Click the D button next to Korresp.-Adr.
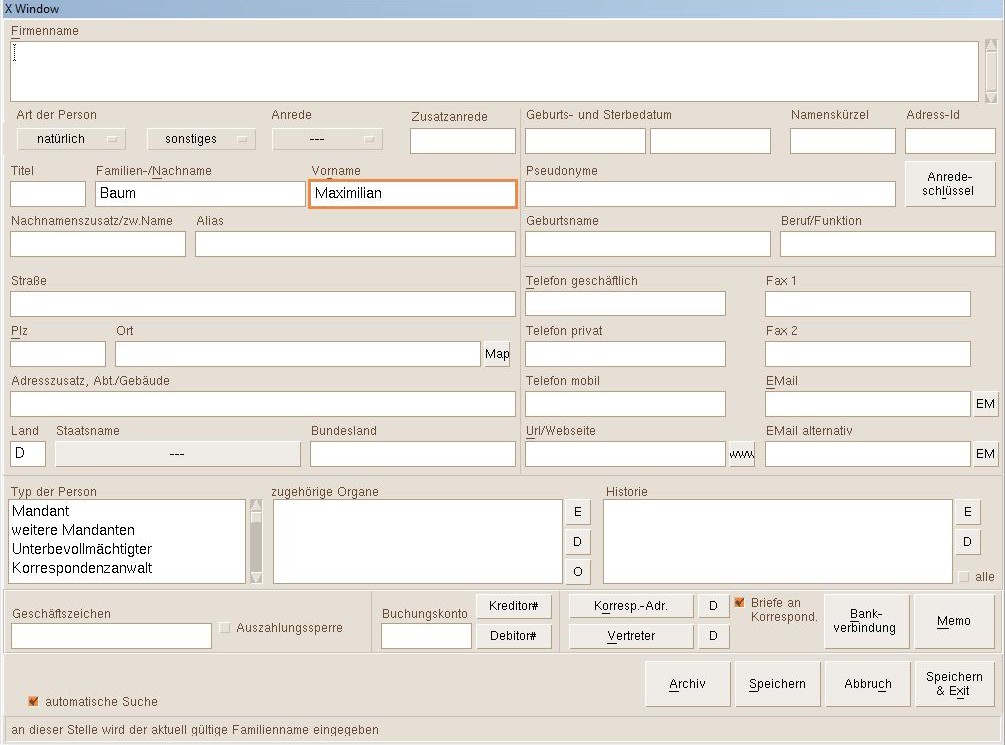This screenshot has height=745, width=1005. 713,606
